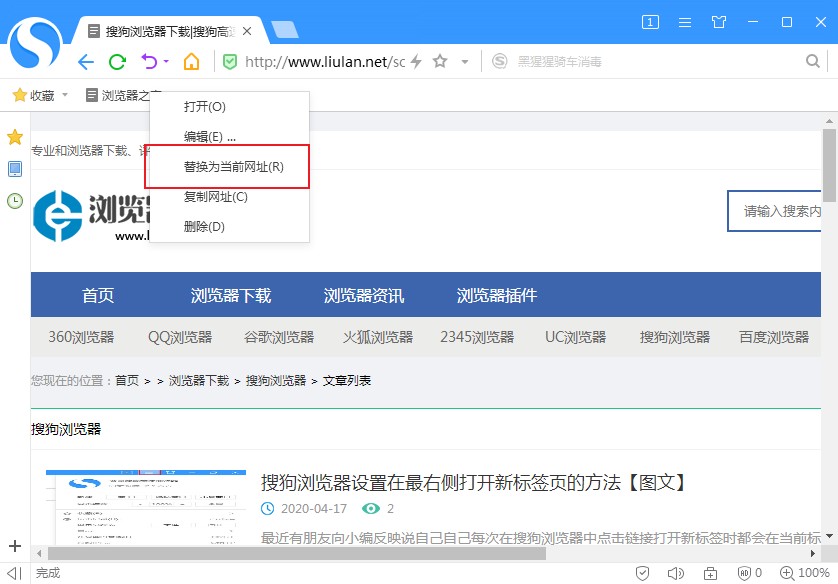This screenshot has height=584, width=838.
Task: Click the address bar URL field
Action: coord(325,62)
